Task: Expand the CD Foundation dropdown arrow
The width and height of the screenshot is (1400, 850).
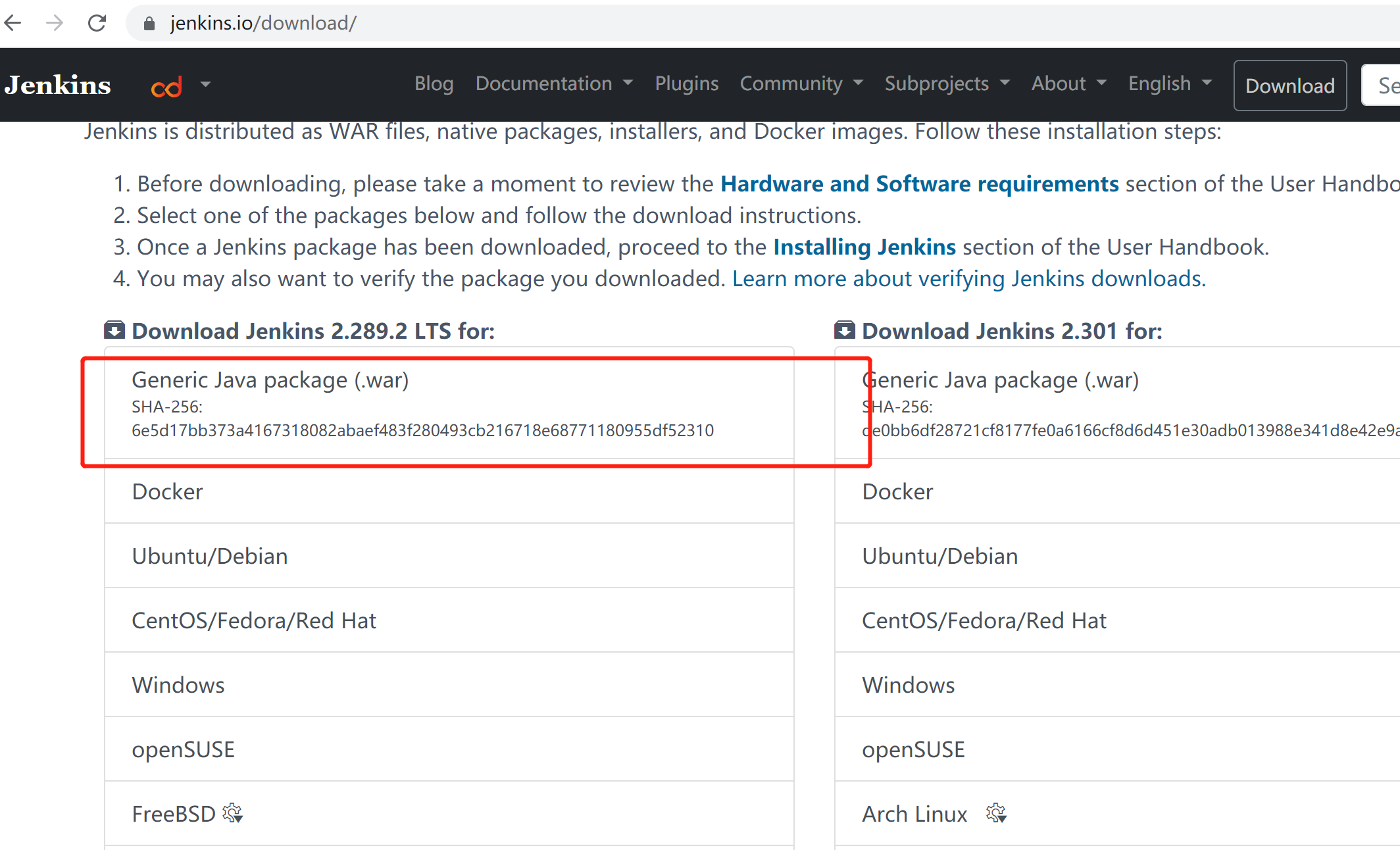Action: pyautogui.click(x=206, y=84)
